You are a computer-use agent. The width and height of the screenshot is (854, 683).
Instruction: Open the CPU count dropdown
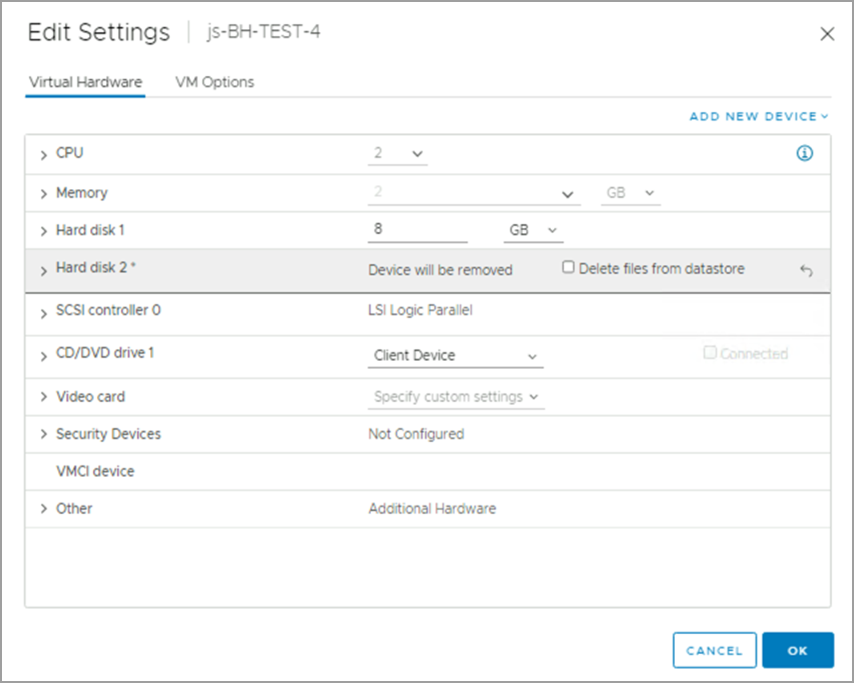coord(398,154)
